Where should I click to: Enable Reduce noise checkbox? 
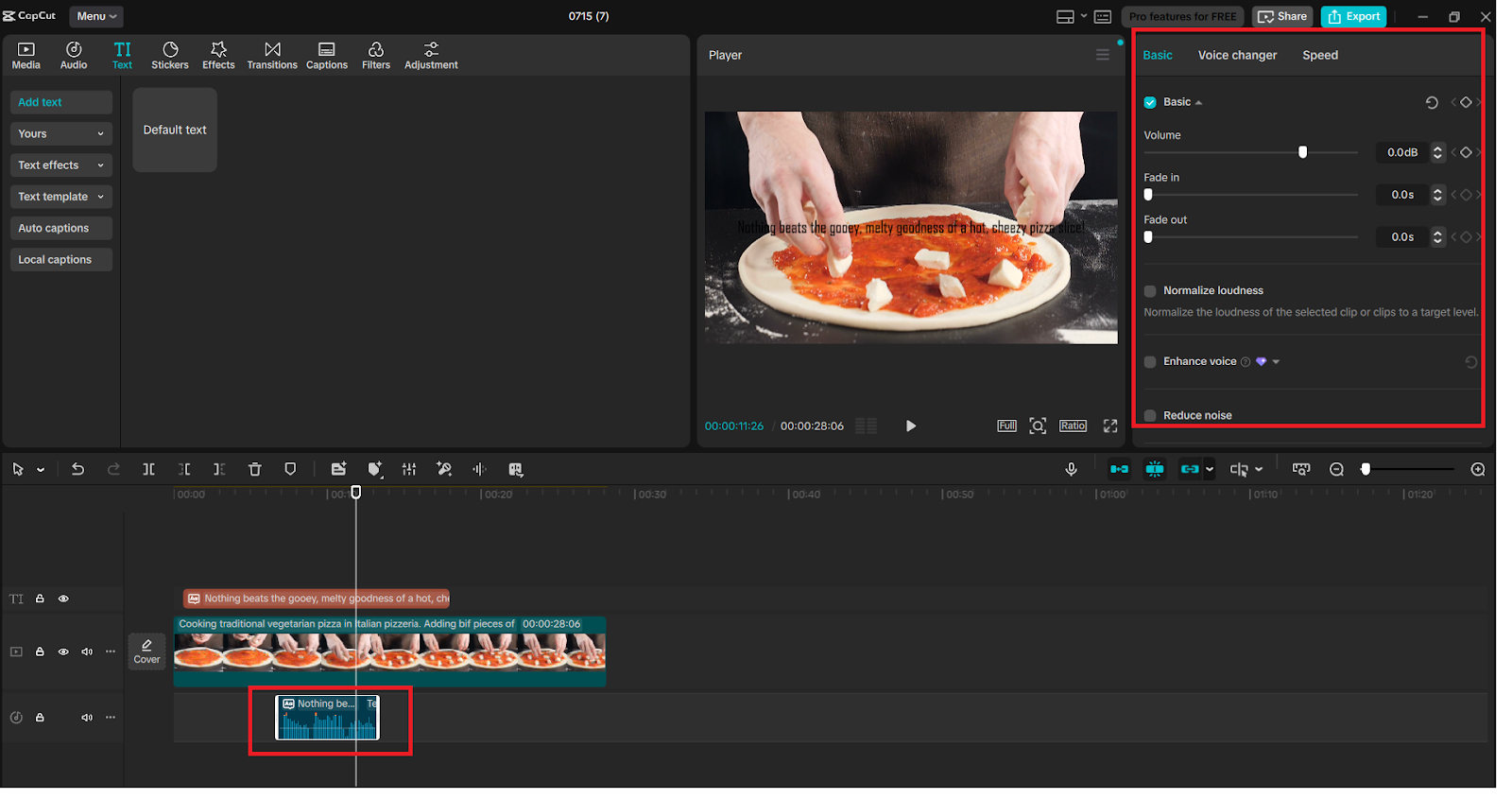point(1150,416)
